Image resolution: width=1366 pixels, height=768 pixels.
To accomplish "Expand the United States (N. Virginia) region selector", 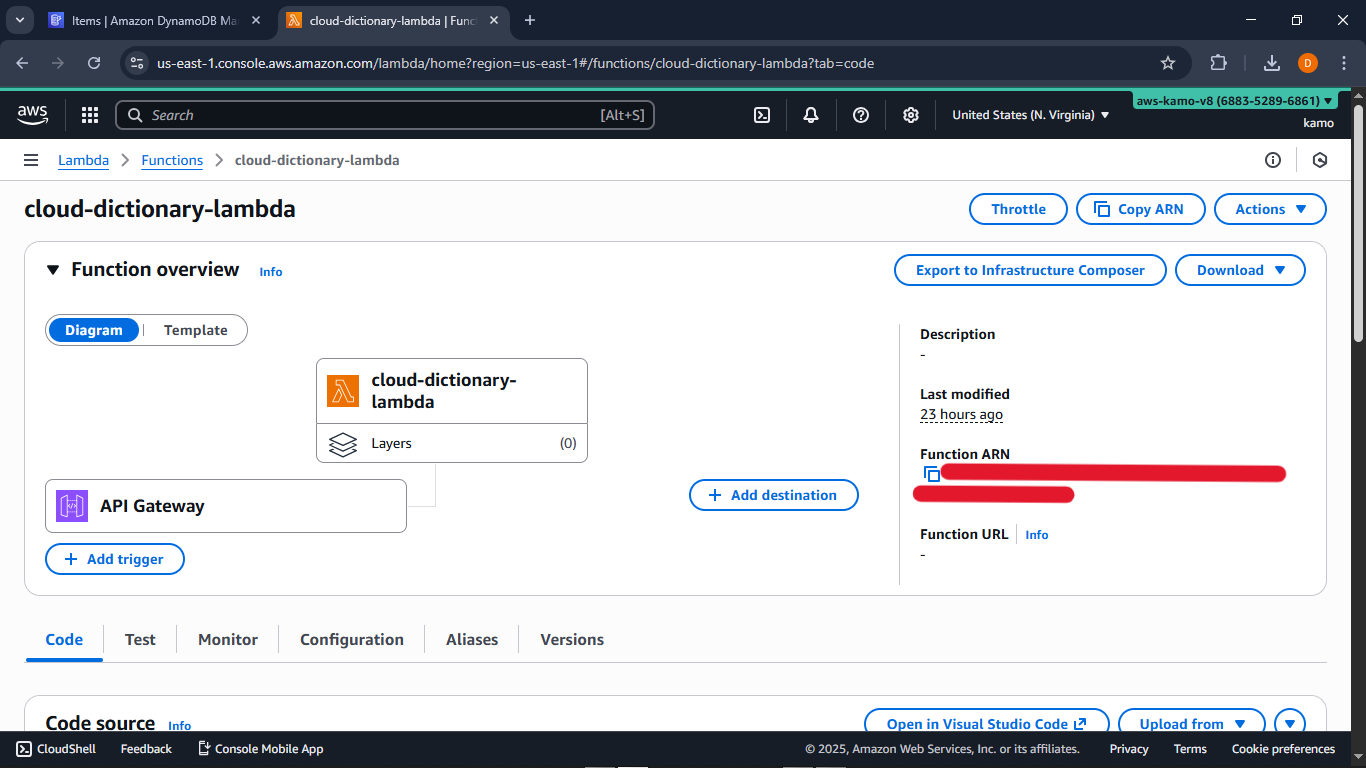I will [x=1030, y=115].
